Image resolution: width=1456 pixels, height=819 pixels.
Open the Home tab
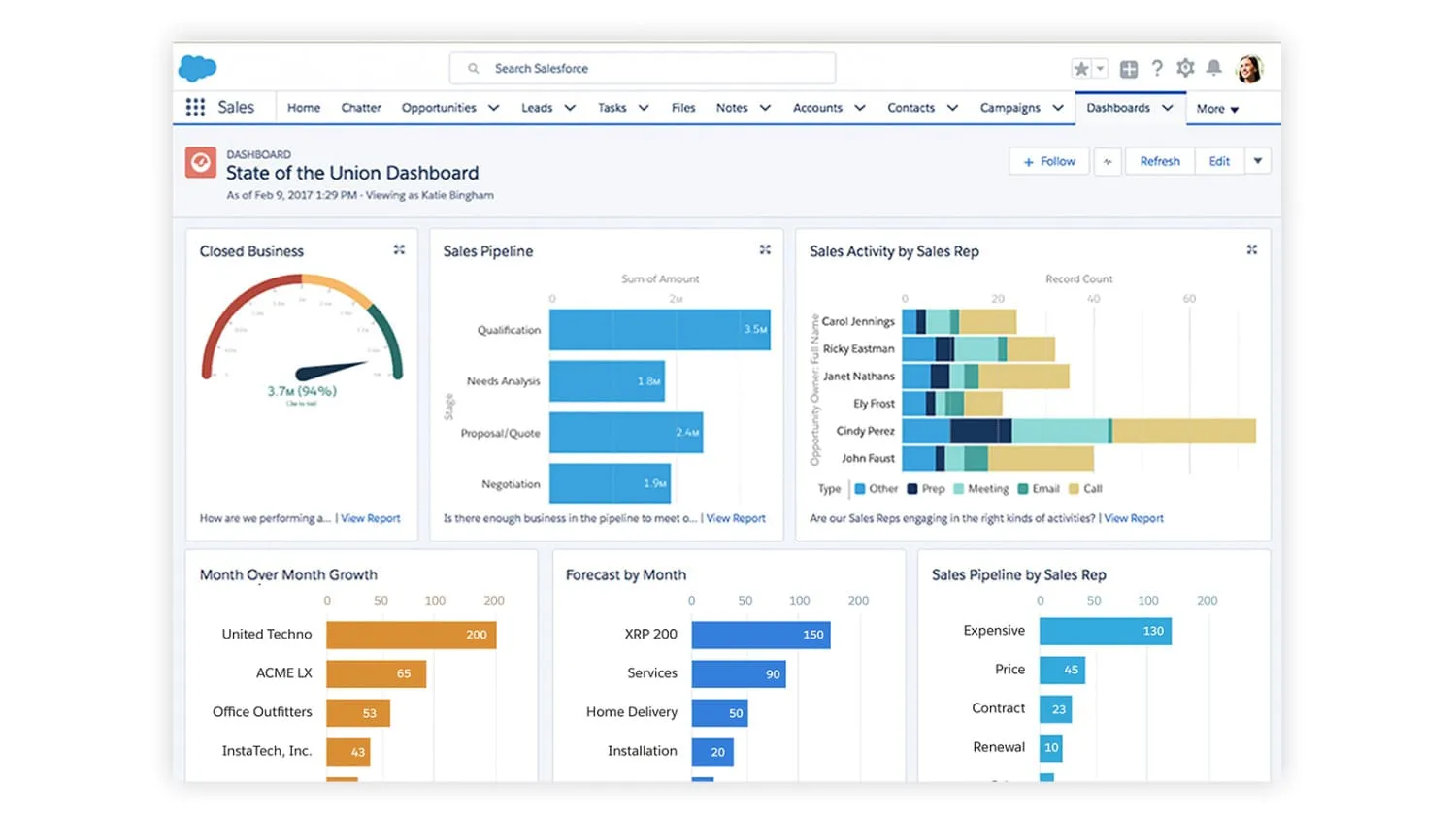point(304,108)
